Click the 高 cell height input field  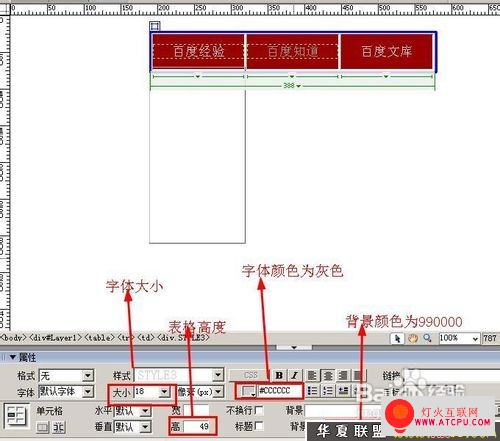tap(199, 426)
